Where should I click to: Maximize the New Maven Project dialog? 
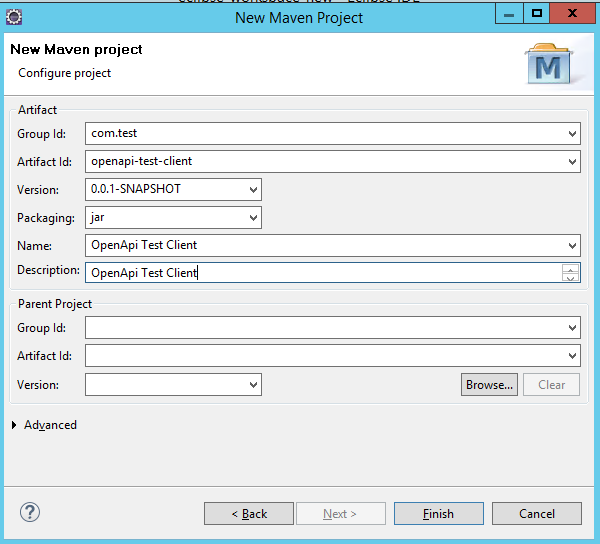536,14
